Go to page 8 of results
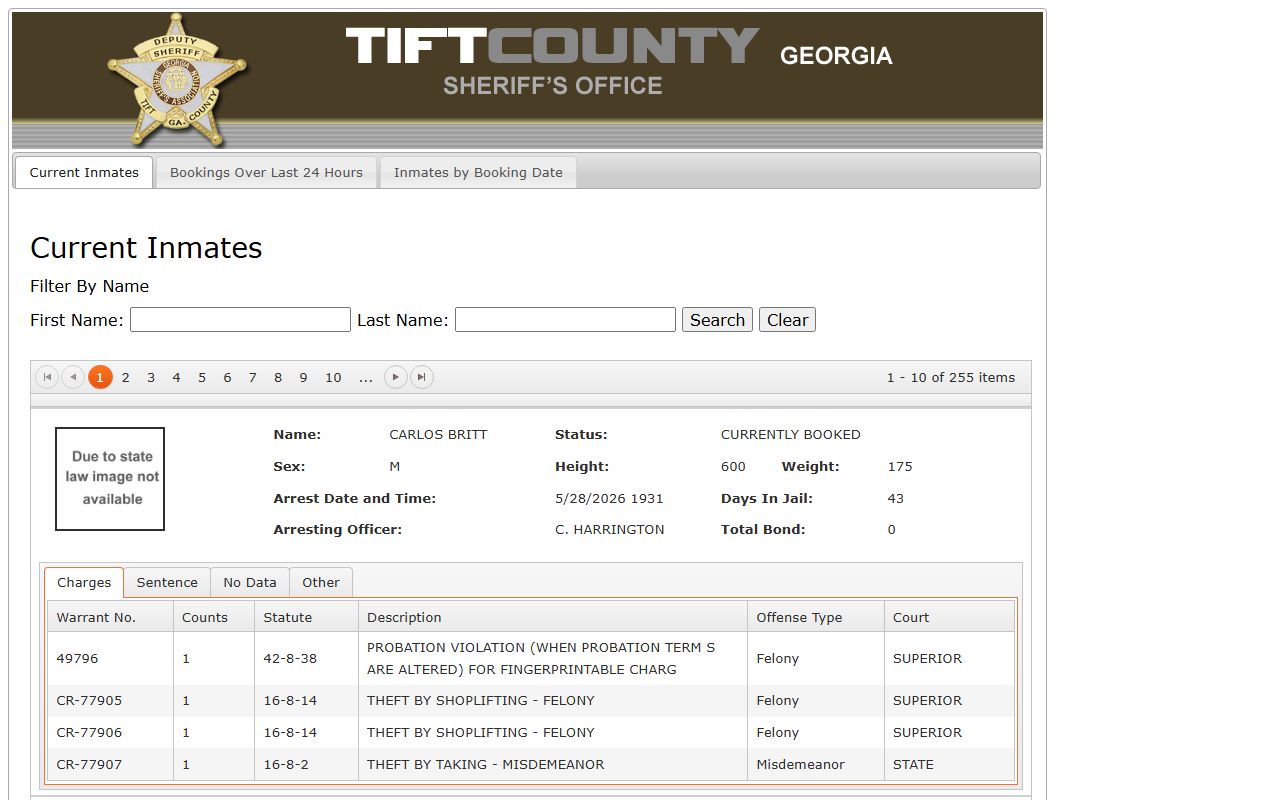This screenshot has width=1280, height=800. pos(278,377)
